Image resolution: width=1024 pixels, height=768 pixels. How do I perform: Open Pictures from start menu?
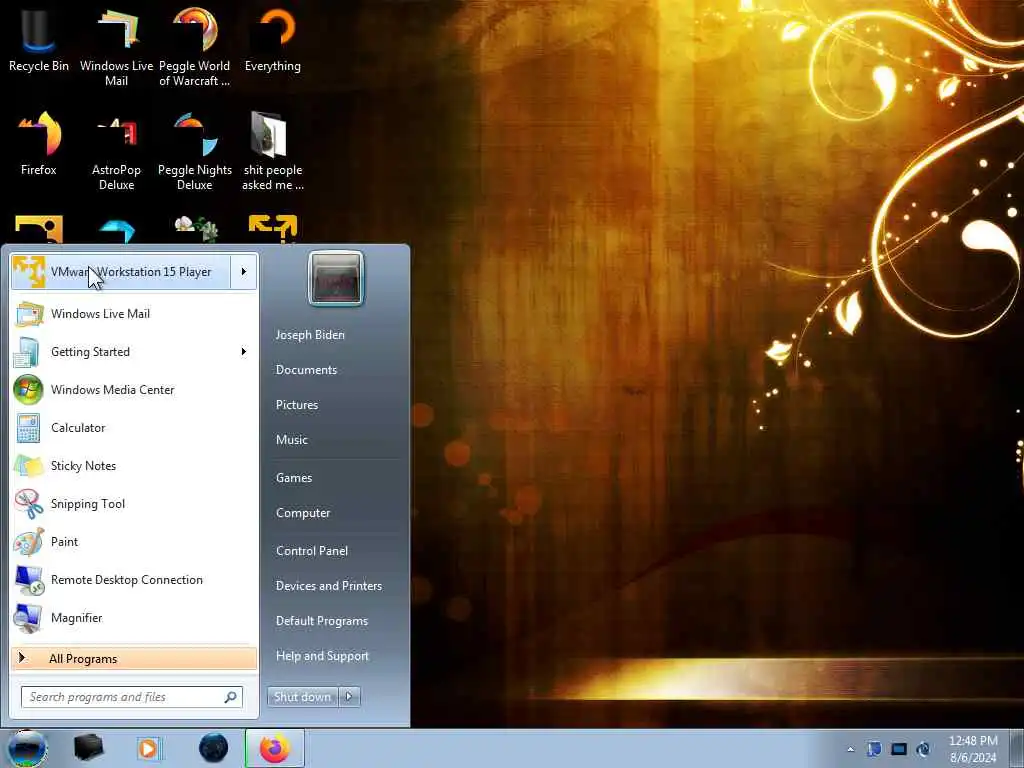[x=297, y=405]
